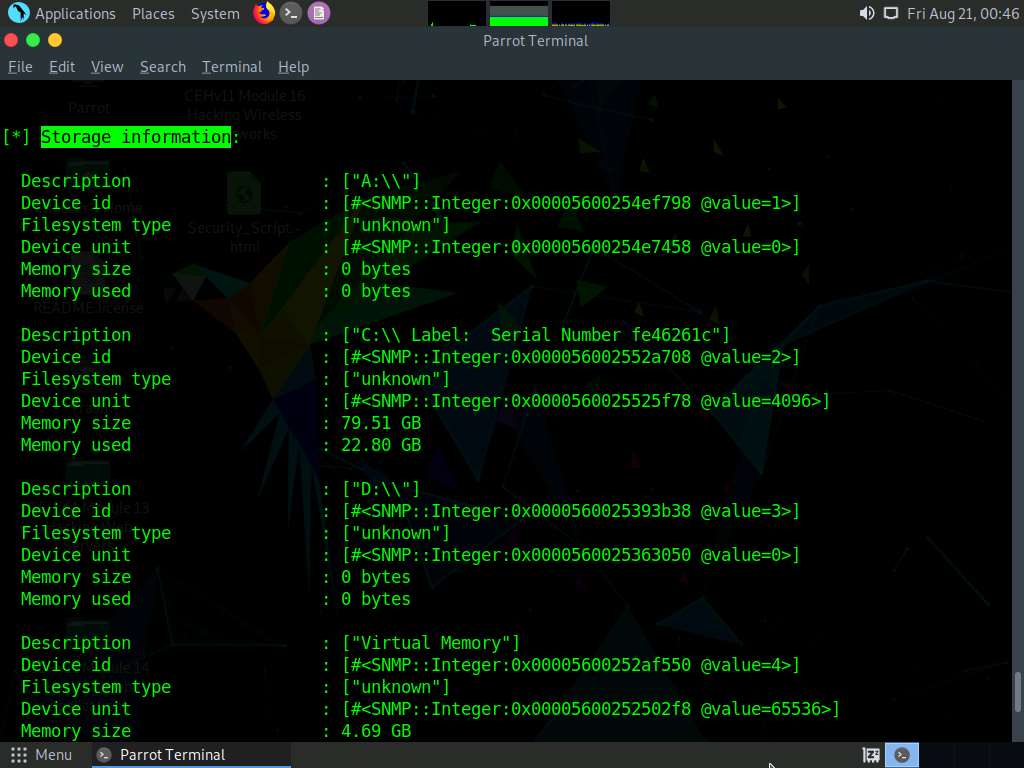Click the green CPU system monitor graph

point(519,14)
